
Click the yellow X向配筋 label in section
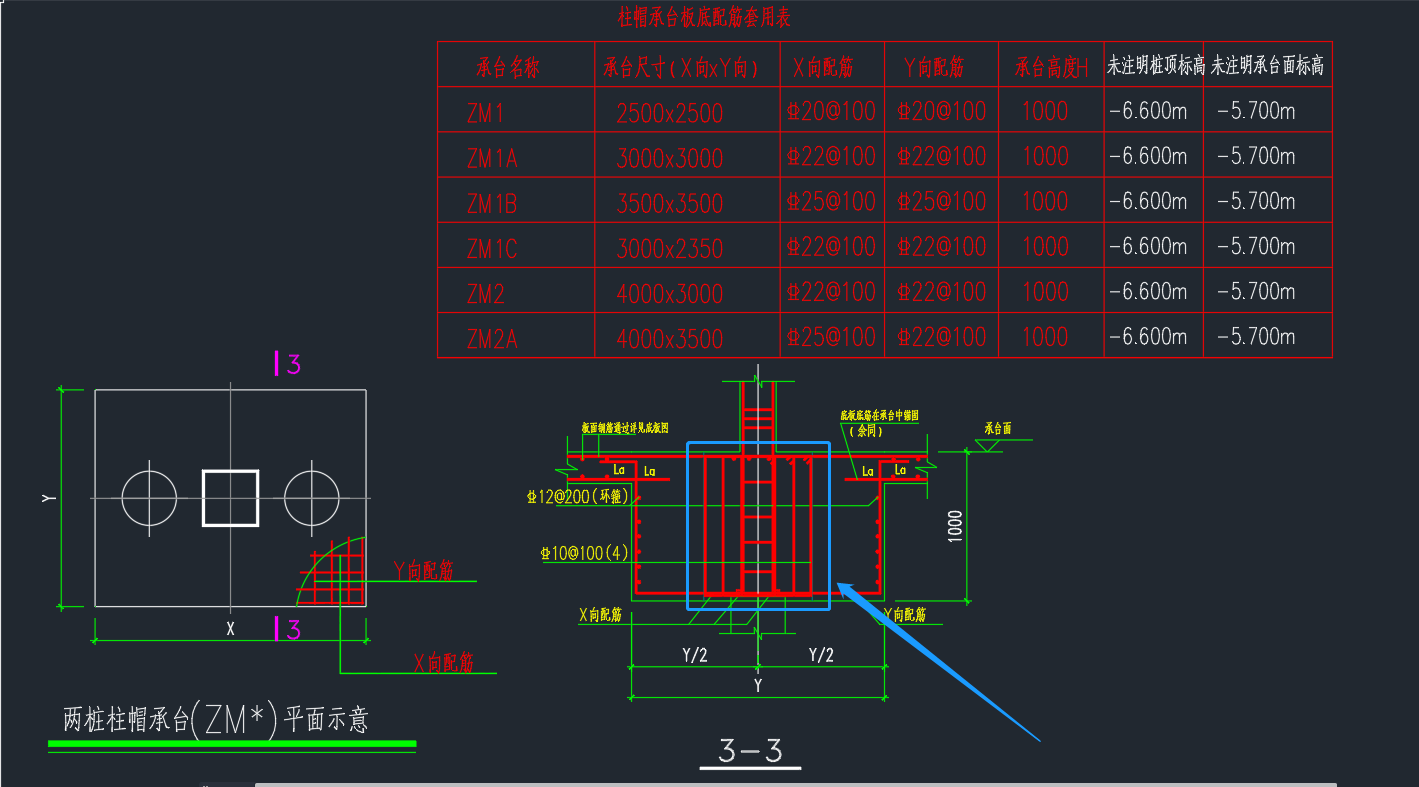[600, 615]
